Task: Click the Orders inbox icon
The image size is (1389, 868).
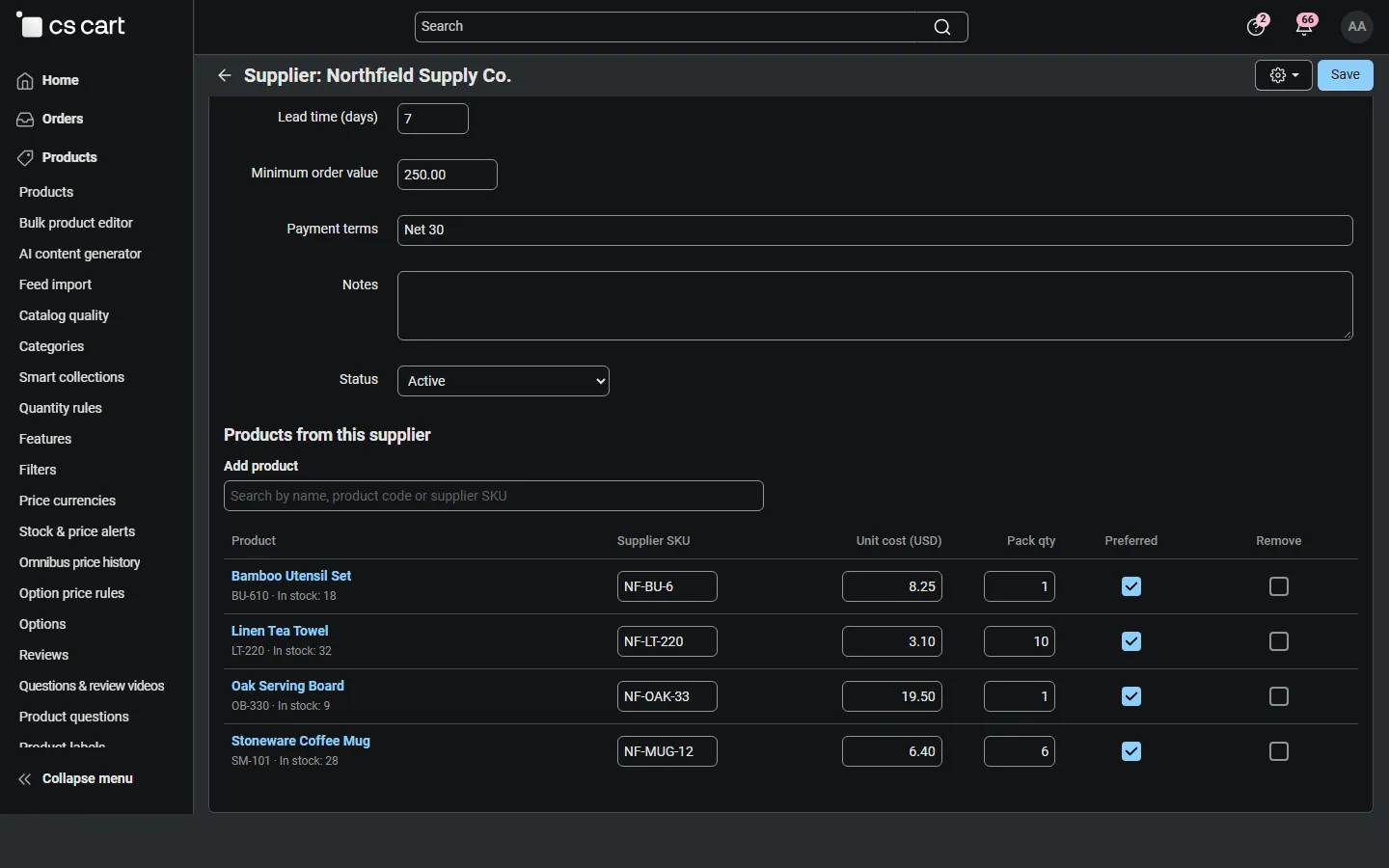Action: tap(26, 120)
